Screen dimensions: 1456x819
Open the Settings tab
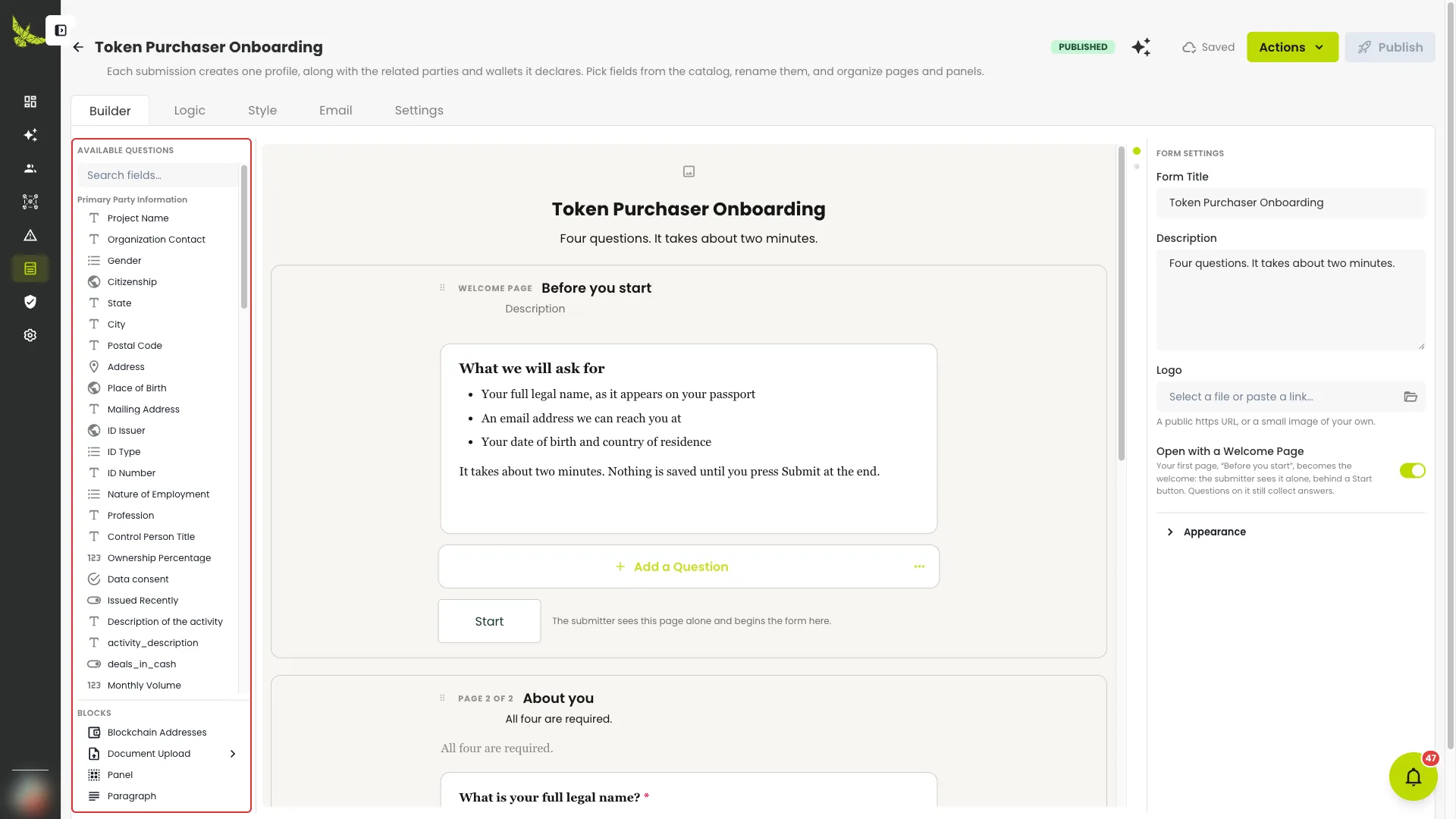(419, 111)
